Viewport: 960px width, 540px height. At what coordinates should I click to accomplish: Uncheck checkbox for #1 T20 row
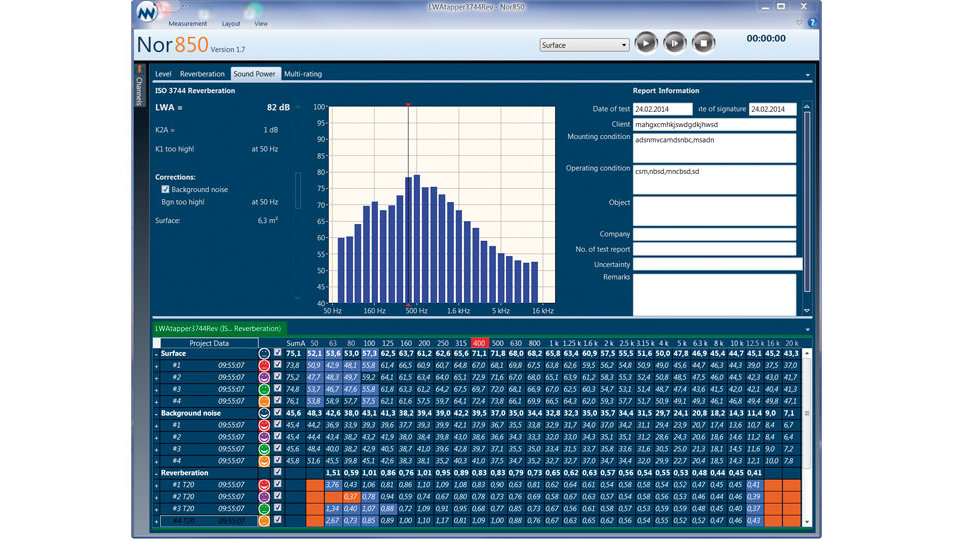[278, 484]
